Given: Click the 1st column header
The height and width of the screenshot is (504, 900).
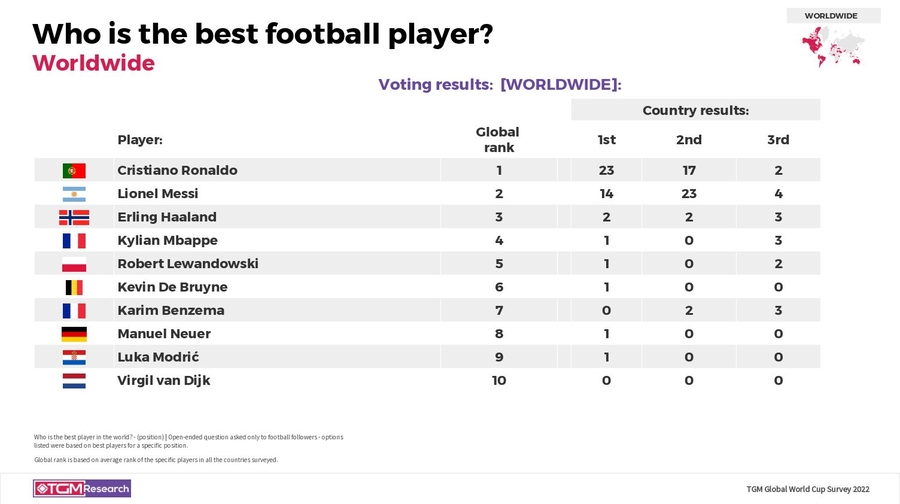Looking at the screenshot, I should pyautogui.click(x=606, y=140).
